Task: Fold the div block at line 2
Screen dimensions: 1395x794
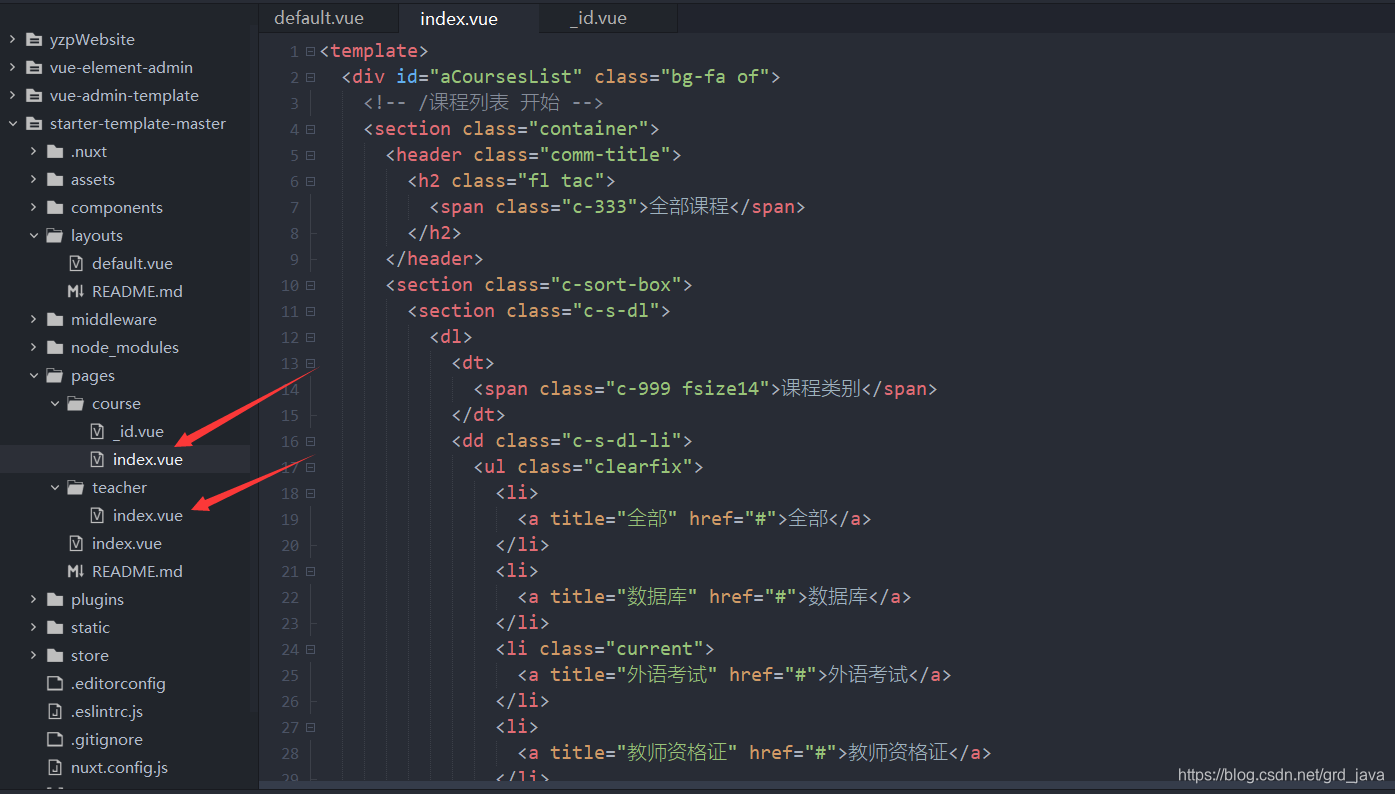Action: pyautogui.click(x=311, y=77)
